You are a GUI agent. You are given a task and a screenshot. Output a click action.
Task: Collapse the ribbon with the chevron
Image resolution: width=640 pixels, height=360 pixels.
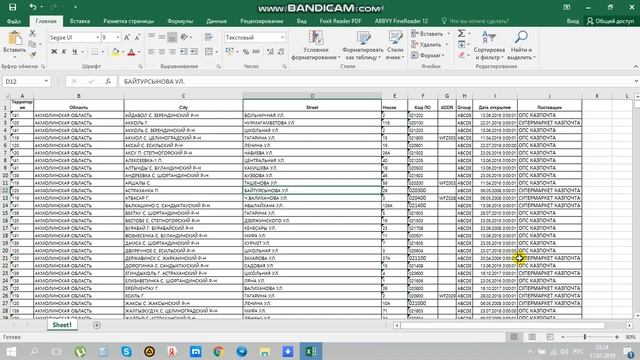click(x=636, y=67)
